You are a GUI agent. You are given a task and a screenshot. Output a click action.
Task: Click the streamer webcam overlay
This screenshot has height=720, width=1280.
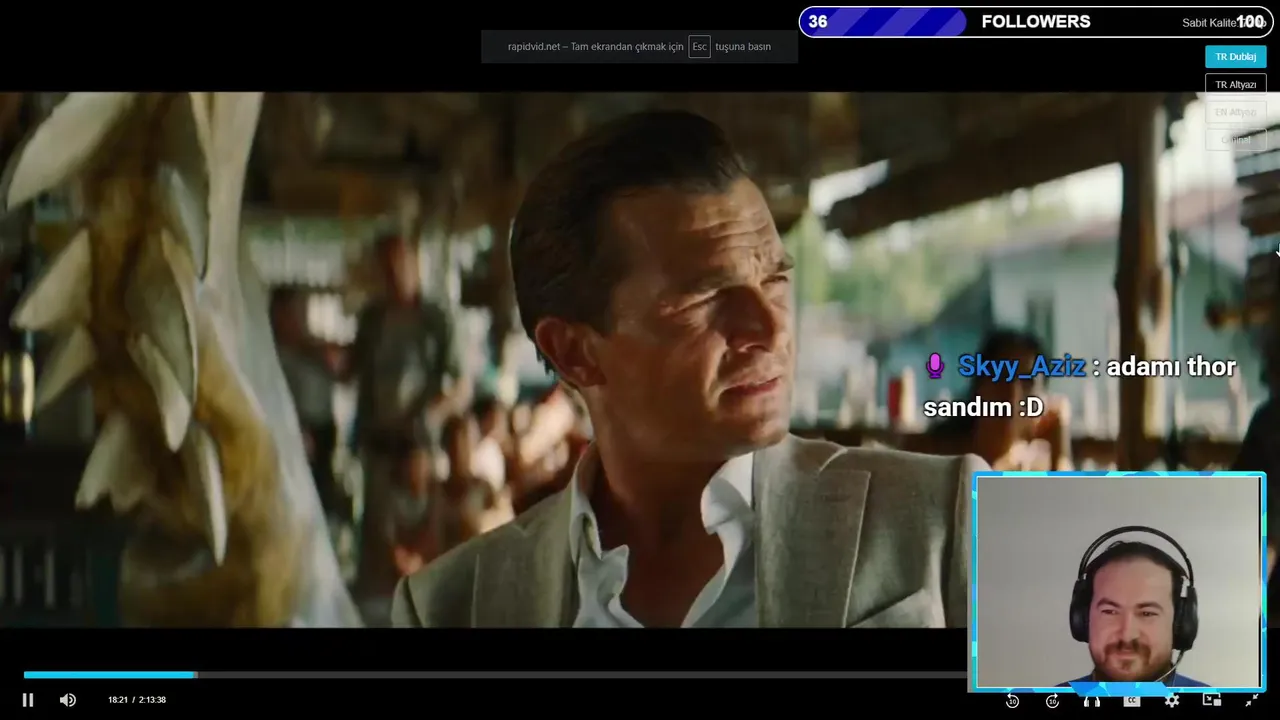point(1118,581)
